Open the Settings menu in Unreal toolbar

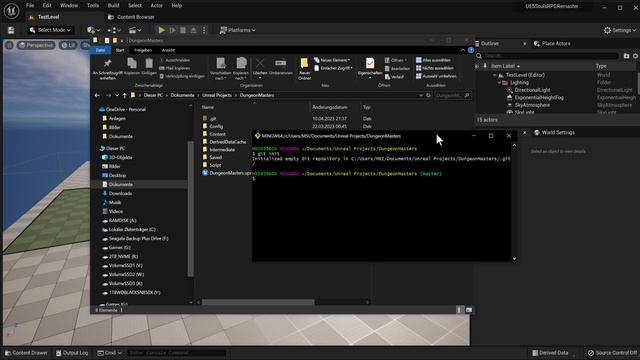620,30
